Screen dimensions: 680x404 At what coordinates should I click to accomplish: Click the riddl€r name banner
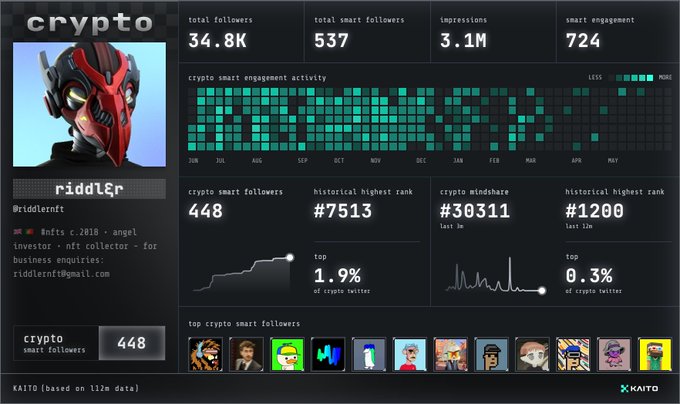89,189
